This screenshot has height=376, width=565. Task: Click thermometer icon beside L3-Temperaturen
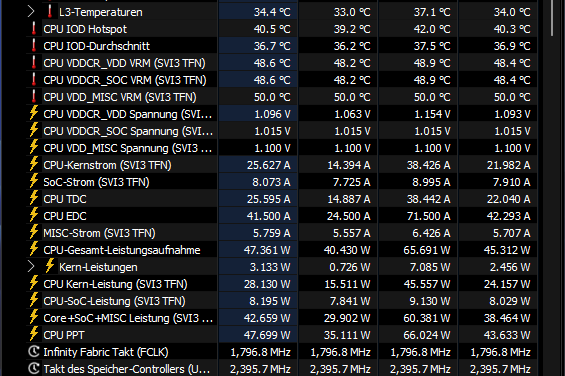click(50, 12)
